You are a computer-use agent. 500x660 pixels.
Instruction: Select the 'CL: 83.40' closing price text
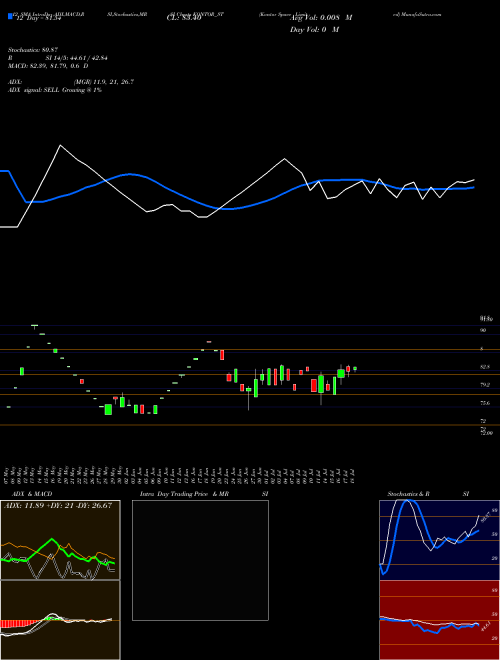[x=184, y=18]
